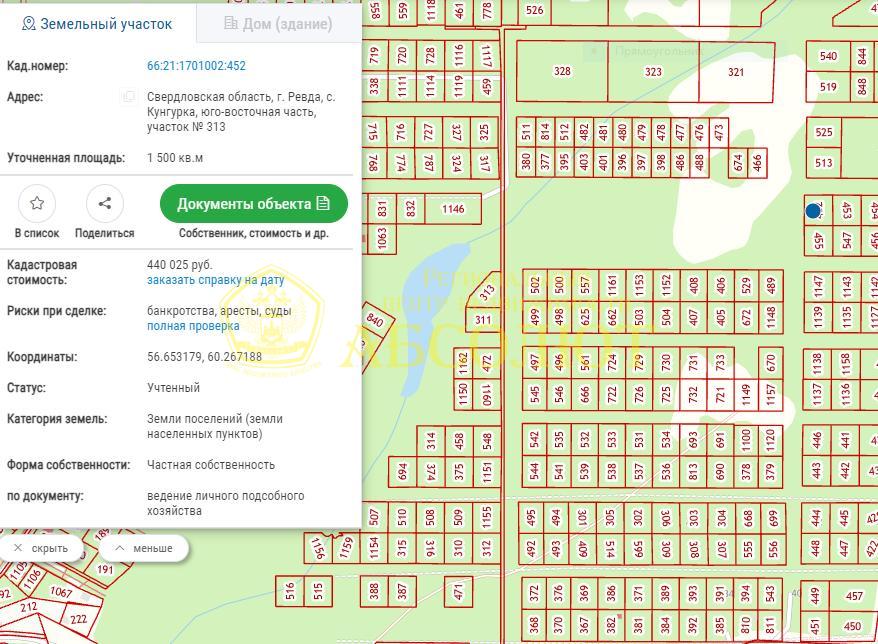Select parcel 519 on the map

tap(828, 86)
